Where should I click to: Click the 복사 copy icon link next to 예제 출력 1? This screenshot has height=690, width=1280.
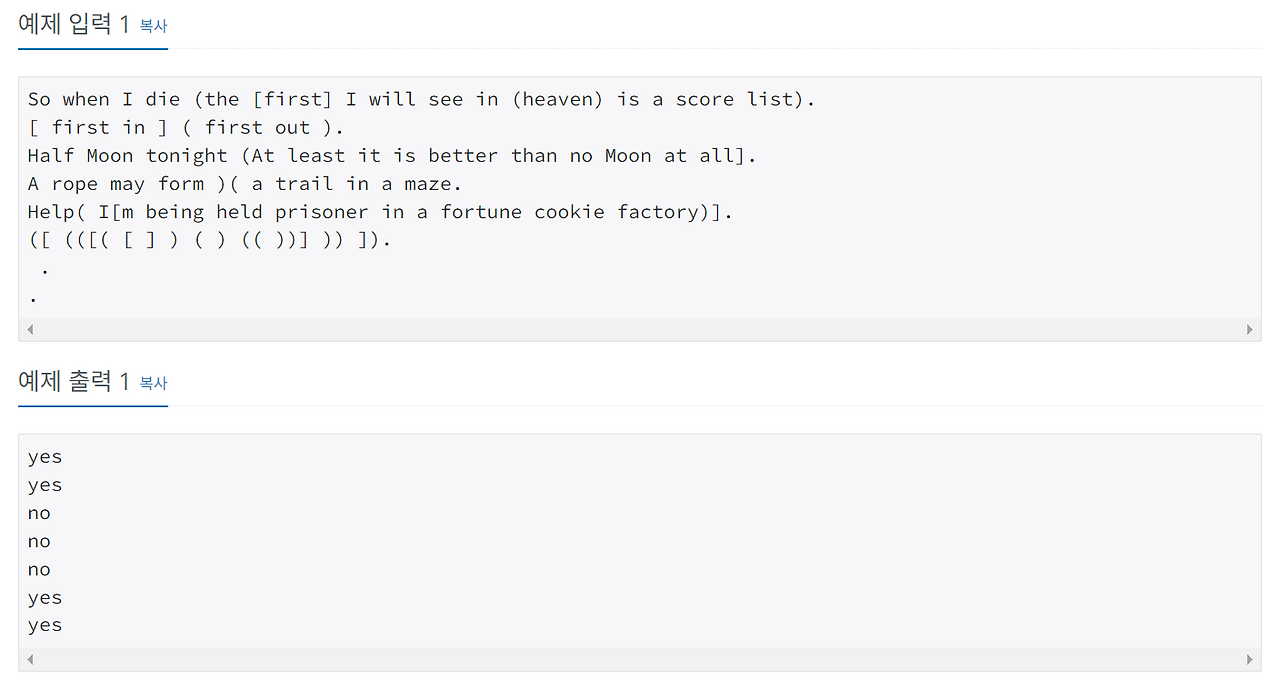point(153,383)
